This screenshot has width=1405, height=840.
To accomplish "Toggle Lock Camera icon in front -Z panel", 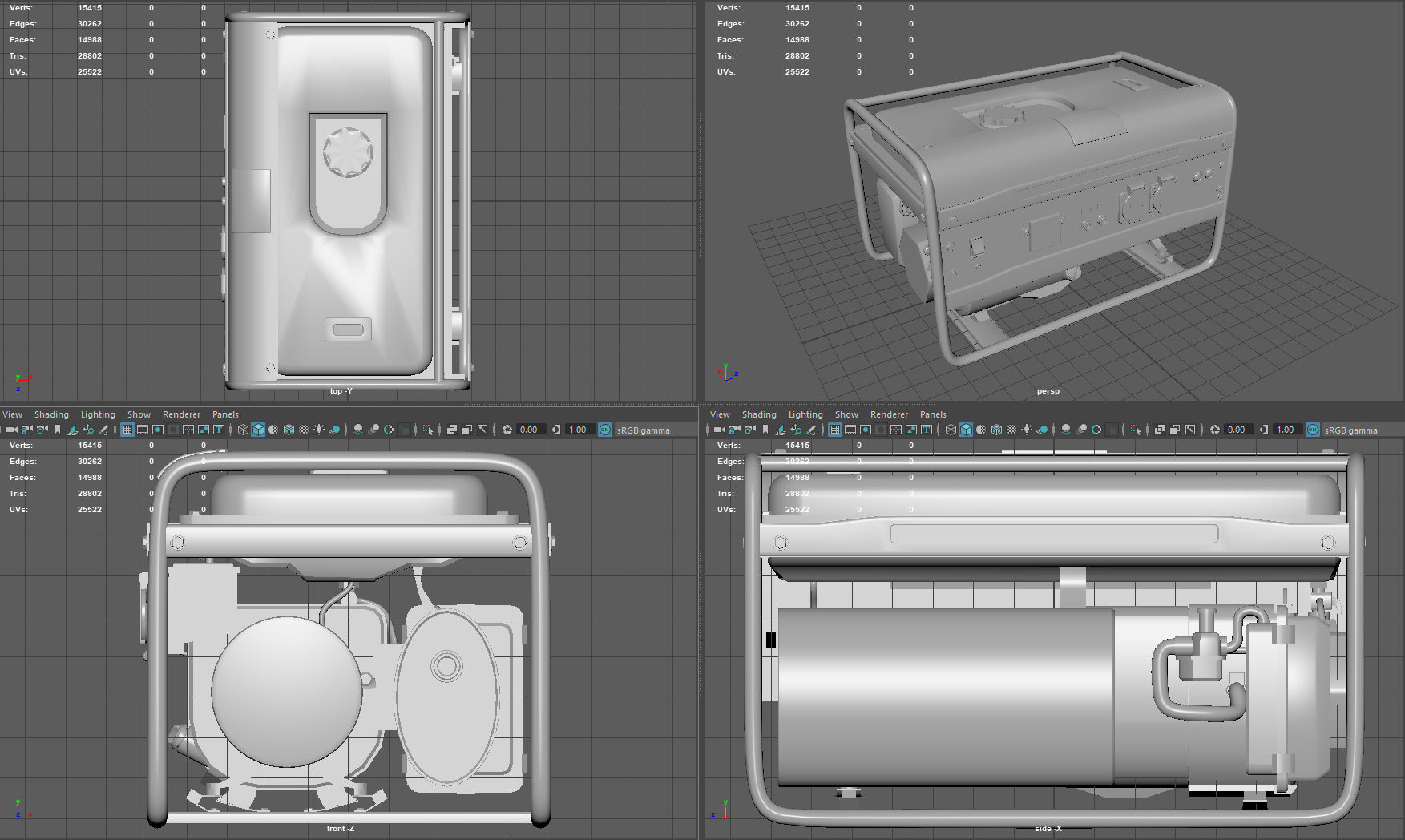I will 26,430.
